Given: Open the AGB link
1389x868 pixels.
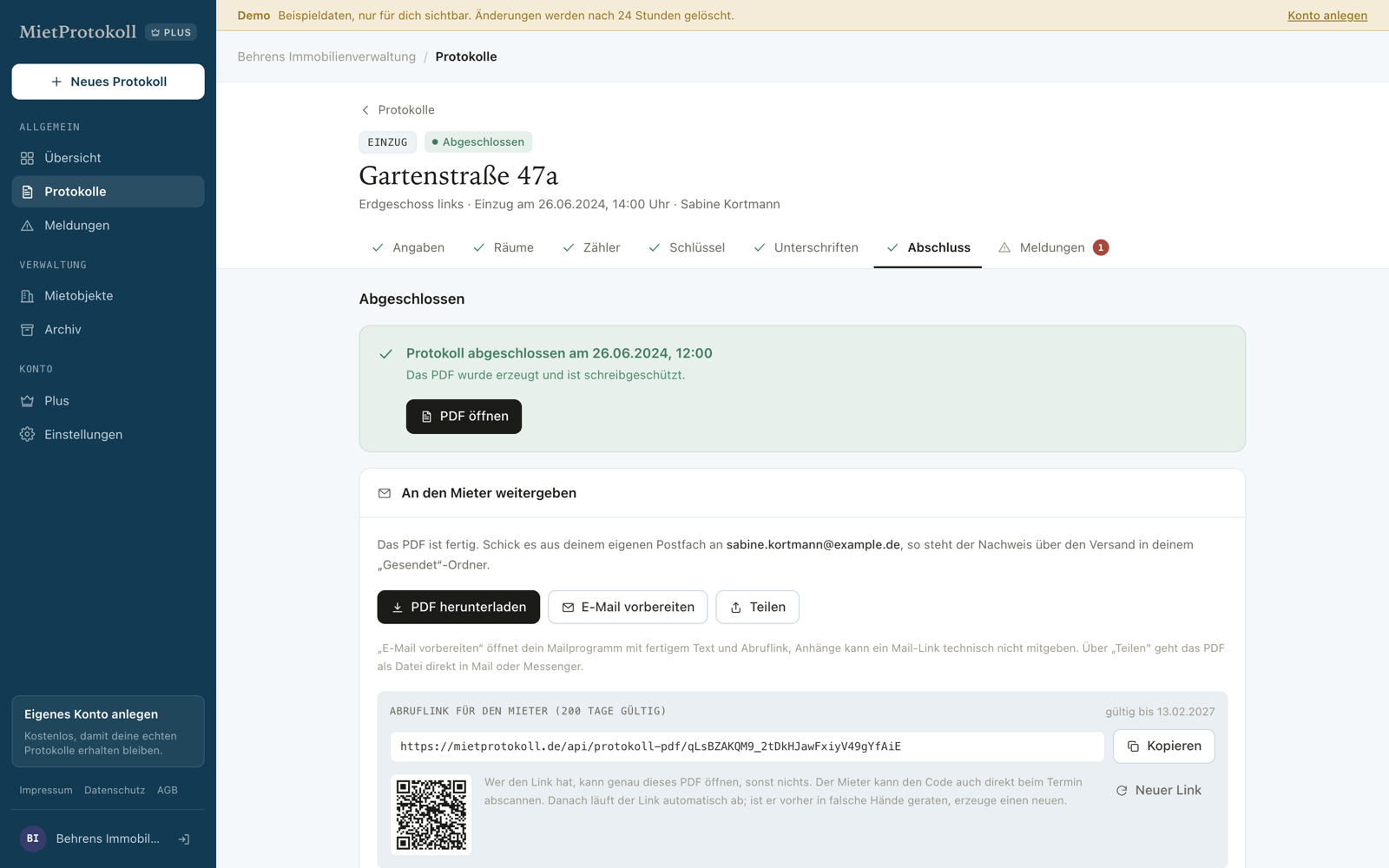Looking at the screenshot, I should pos(168,790).
